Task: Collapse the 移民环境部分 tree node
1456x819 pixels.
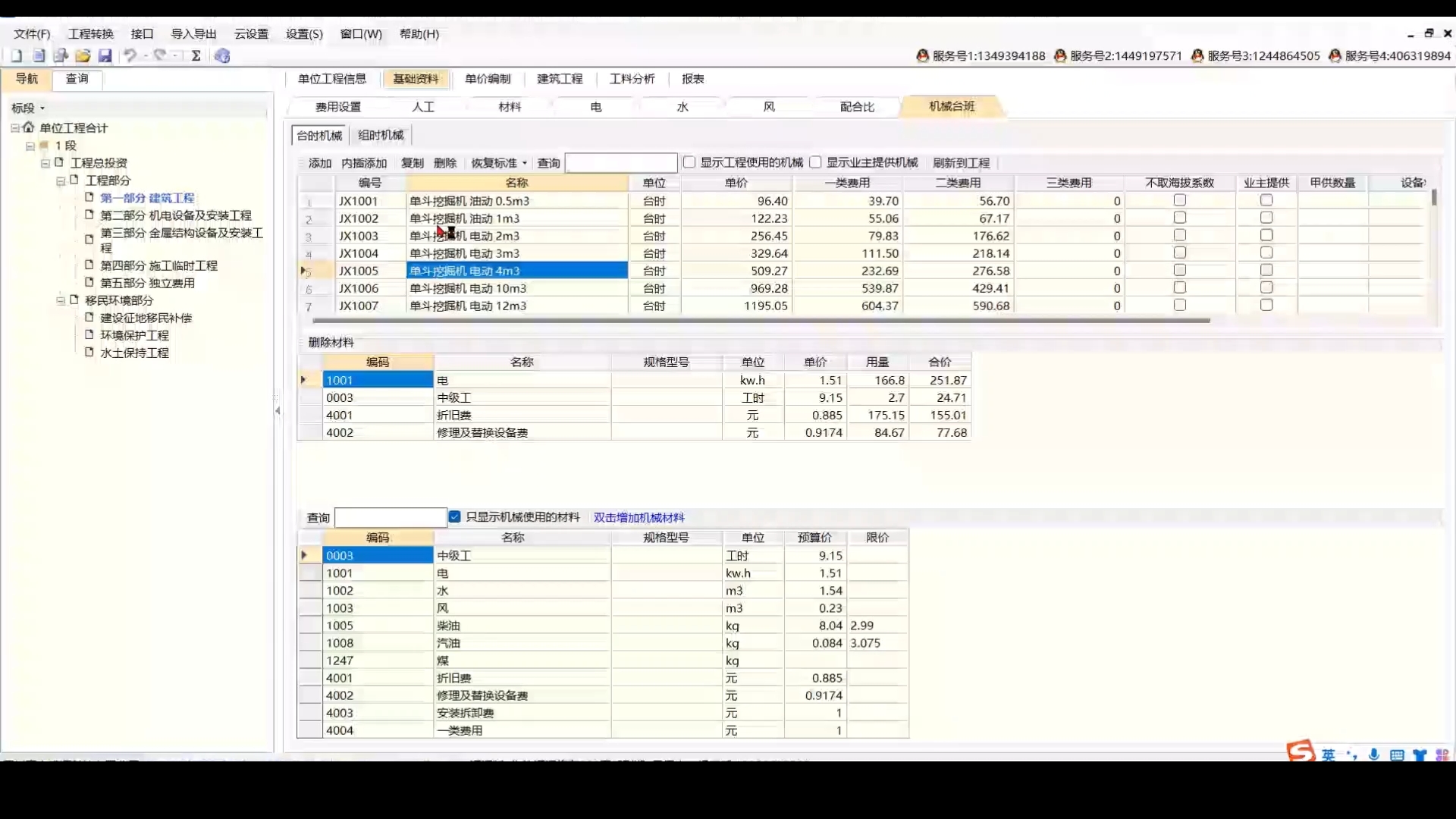Action: click(61, 300)
